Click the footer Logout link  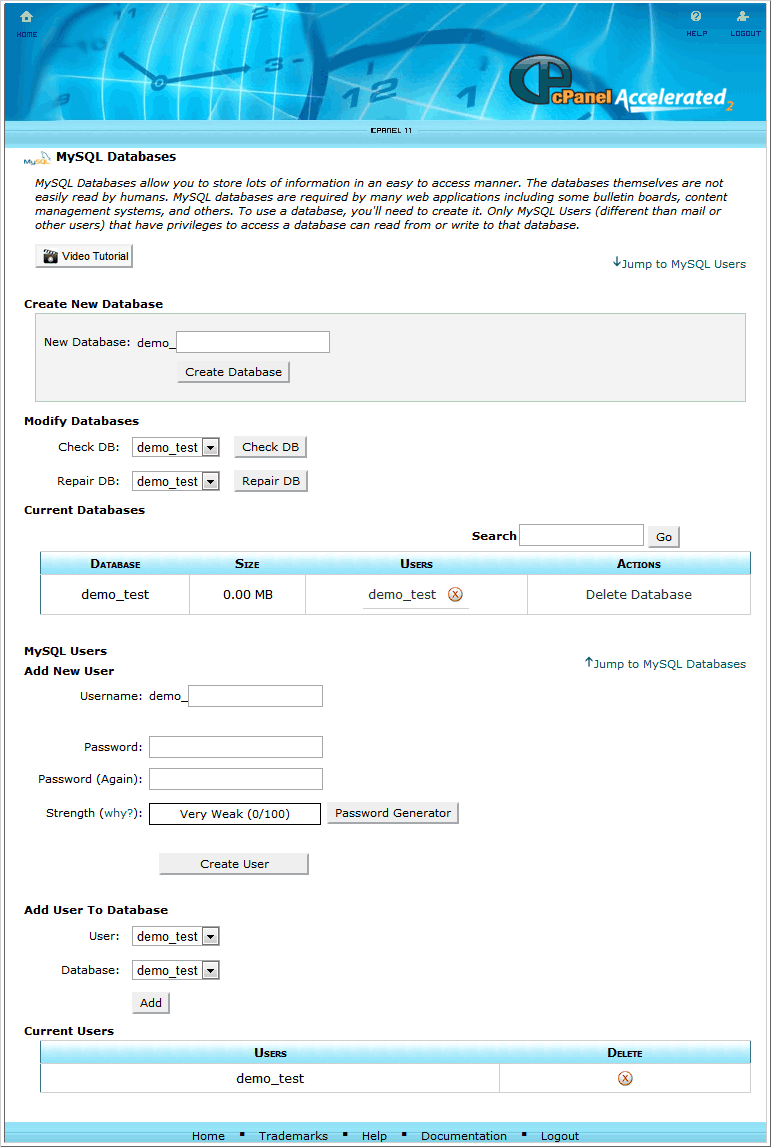pos(560,1135)
